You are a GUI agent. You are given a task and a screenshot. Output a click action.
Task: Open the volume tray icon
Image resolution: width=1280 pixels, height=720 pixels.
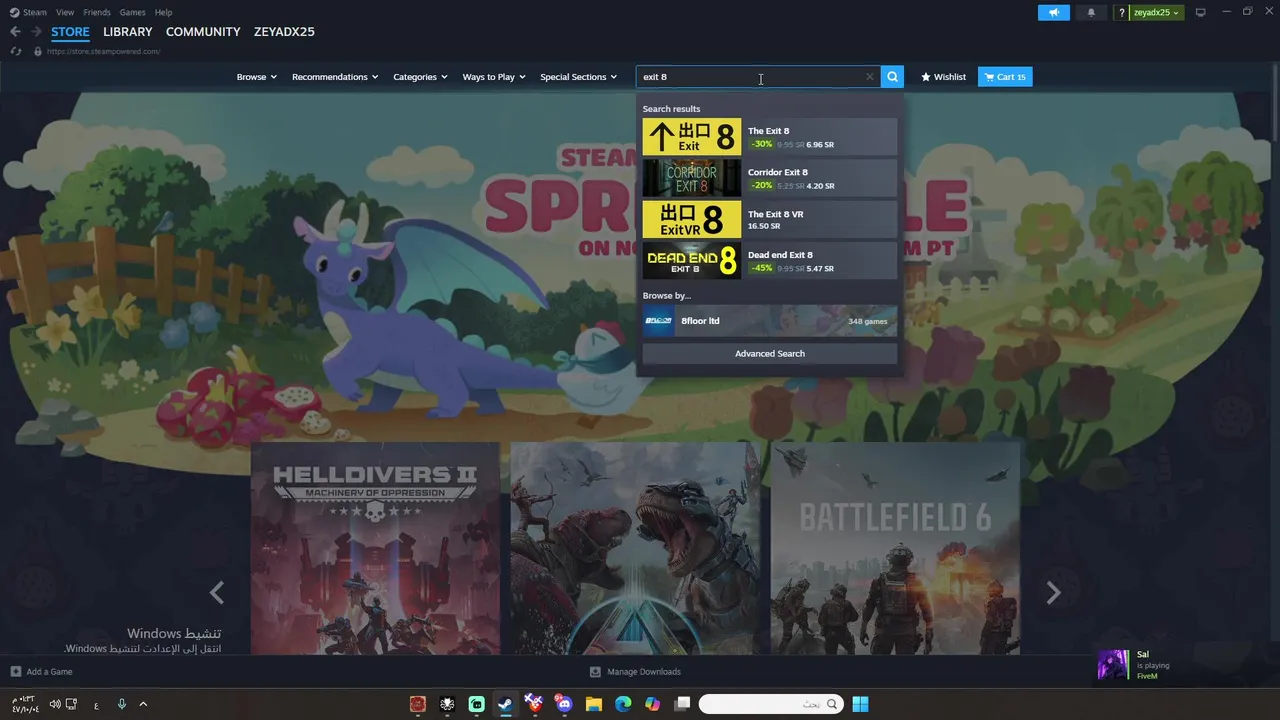click(55, 704)
